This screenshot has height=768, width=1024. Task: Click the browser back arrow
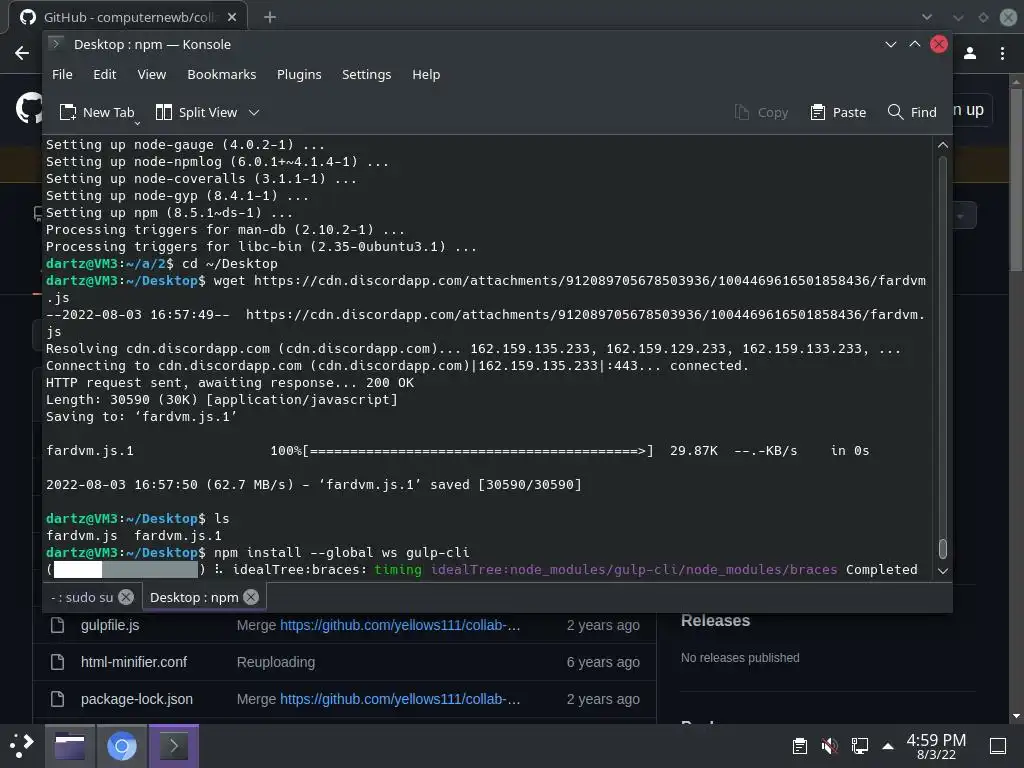pyautogui.click(x=22, y=53)
